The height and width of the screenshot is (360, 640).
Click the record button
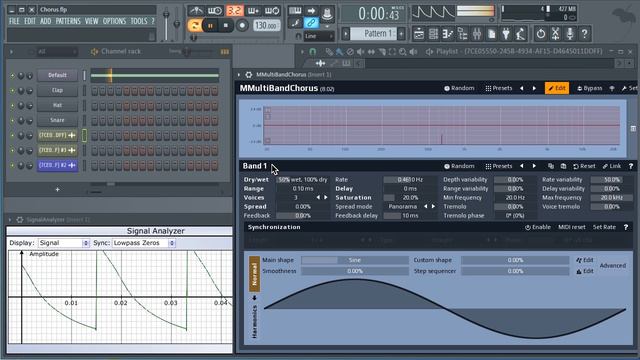[x=242, y=26]
